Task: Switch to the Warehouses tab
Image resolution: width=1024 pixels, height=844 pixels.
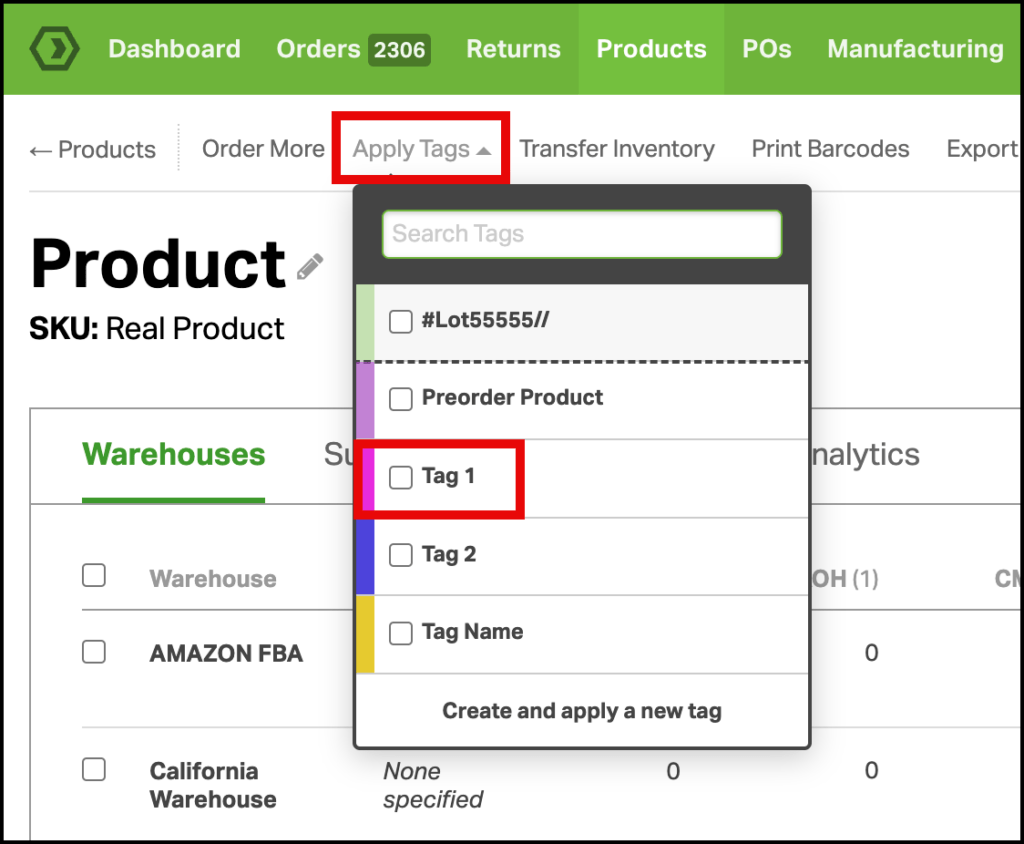Action: (x=172, y=455)
